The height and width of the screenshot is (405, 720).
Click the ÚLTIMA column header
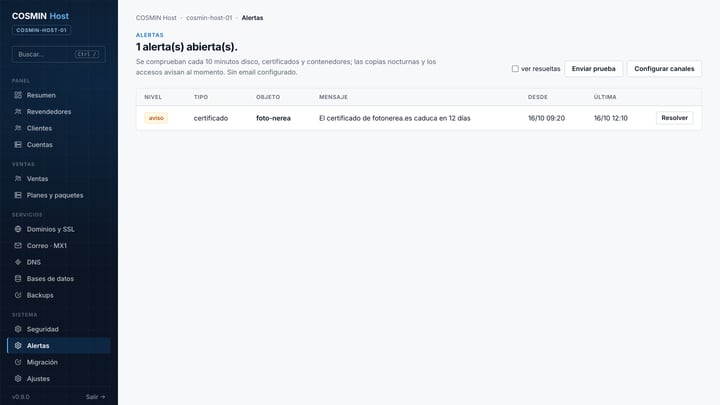[x=605, y=97]
